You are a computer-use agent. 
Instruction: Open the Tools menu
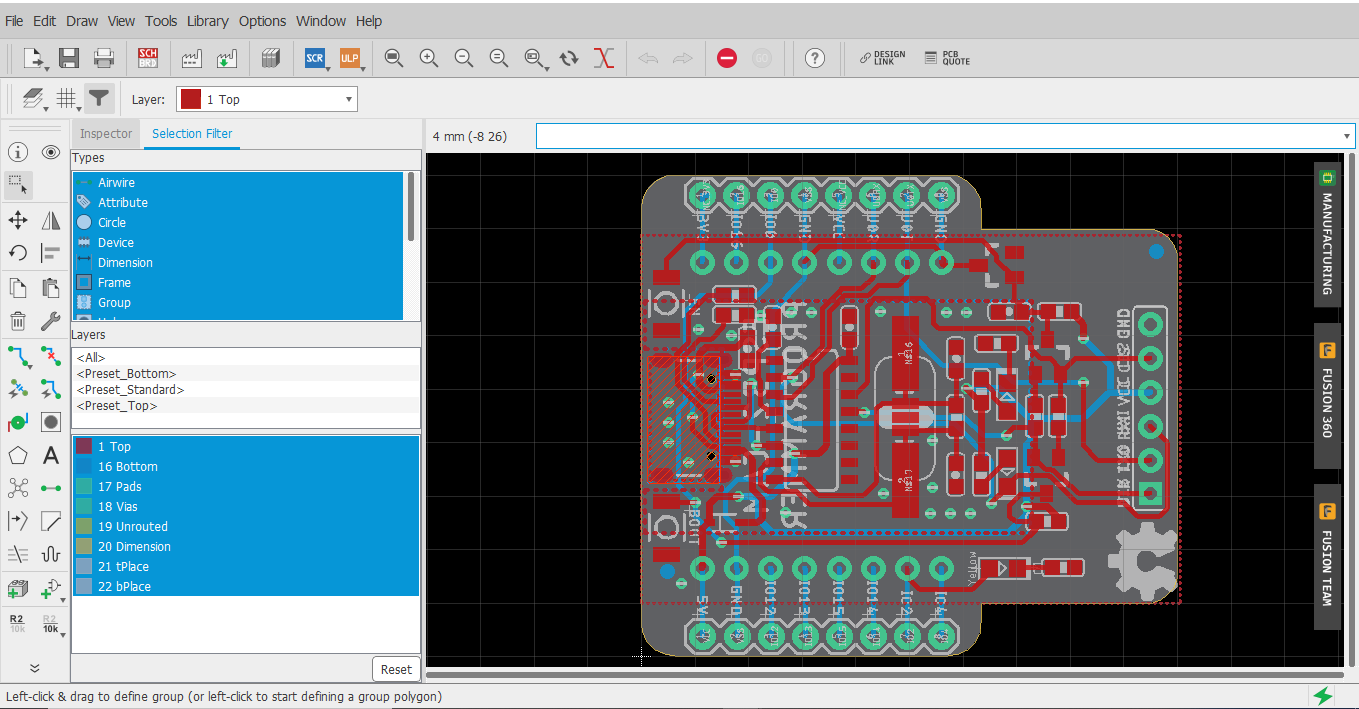click(160, 20)
